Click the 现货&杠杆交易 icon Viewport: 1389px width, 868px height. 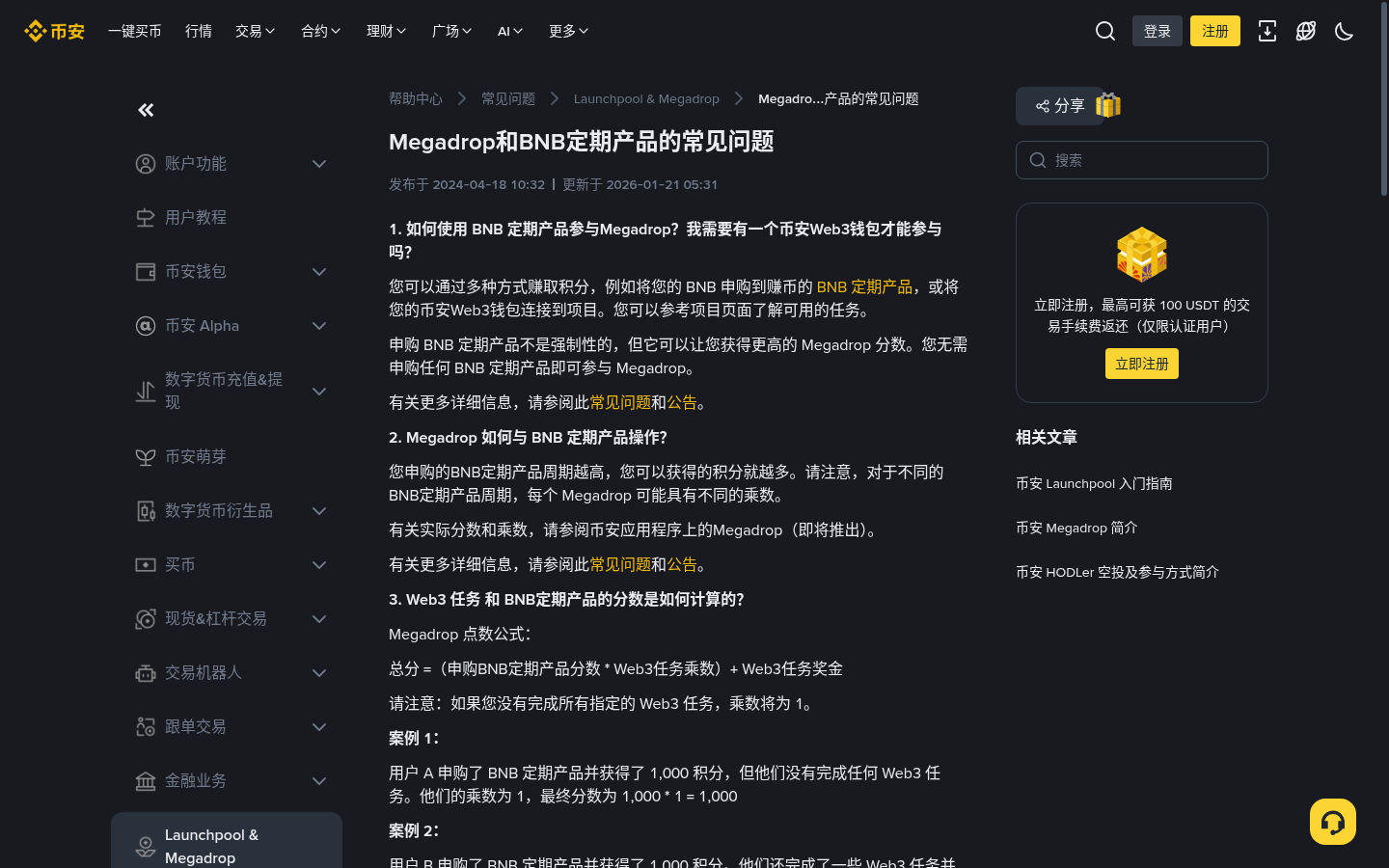146,619
